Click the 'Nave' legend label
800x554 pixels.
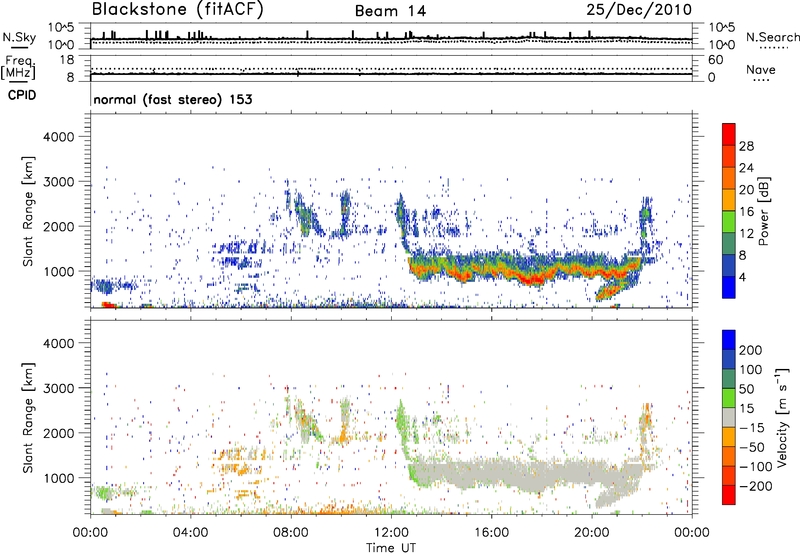point(761,70)
